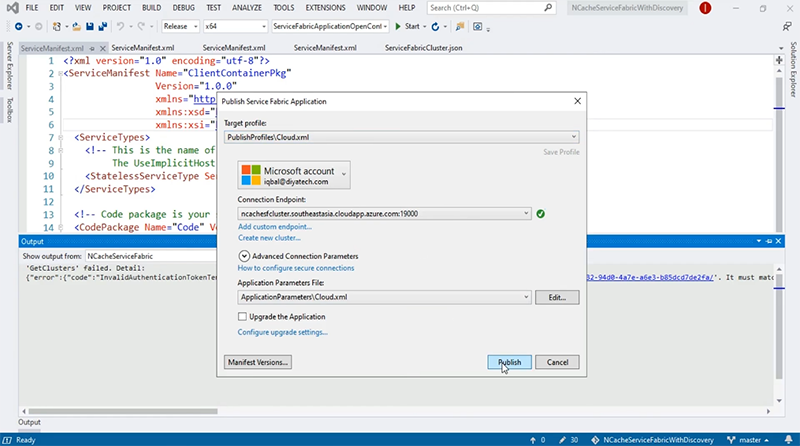Click the New Project toolbar icon
This screenshot has width=800, height=446.
point(57,27)
